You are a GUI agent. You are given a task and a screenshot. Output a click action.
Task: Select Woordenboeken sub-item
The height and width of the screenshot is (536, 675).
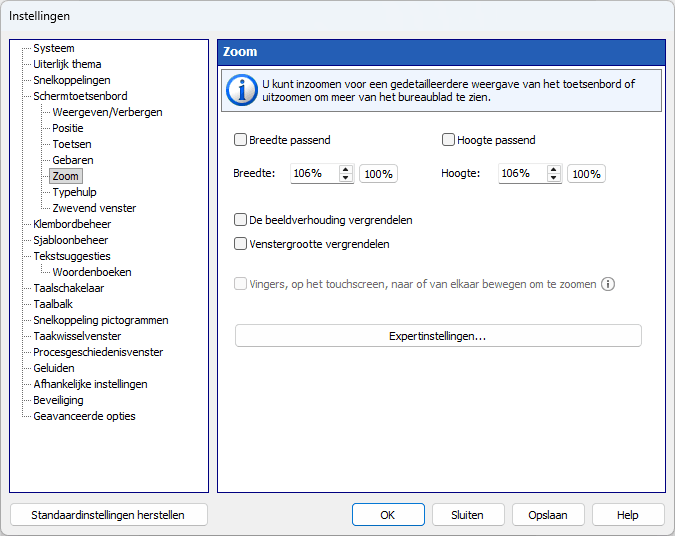(92, 272)
